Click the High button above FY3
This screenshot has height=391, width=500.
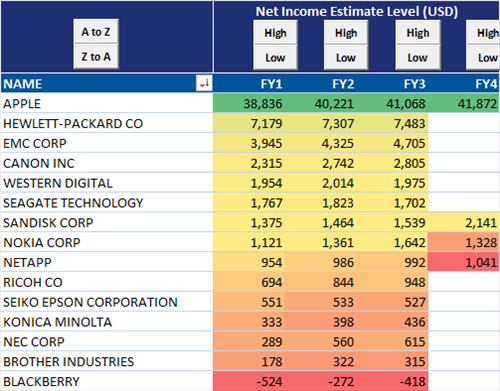tap(418, 33)
